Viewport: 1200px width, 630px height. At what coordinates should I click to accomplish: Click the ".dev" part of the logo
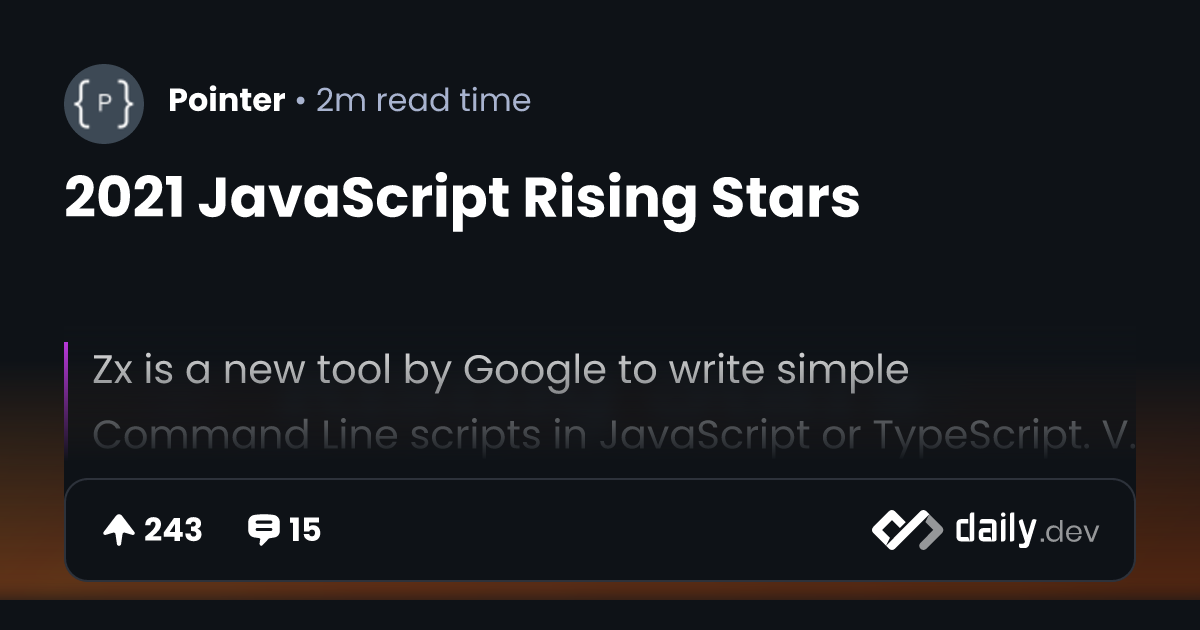(x=1070, y=533)
